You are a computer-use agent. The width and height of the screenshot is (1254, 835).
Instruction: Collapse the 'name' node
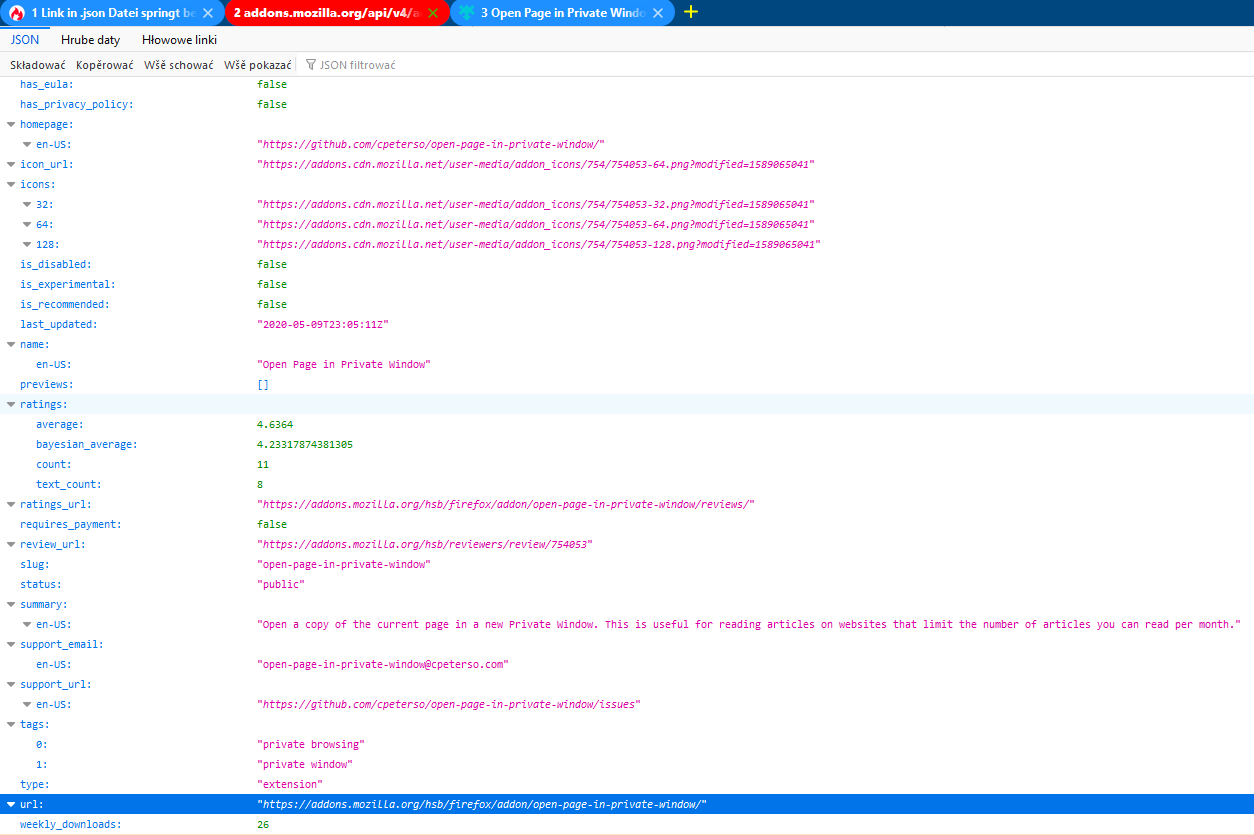point(11,344)
